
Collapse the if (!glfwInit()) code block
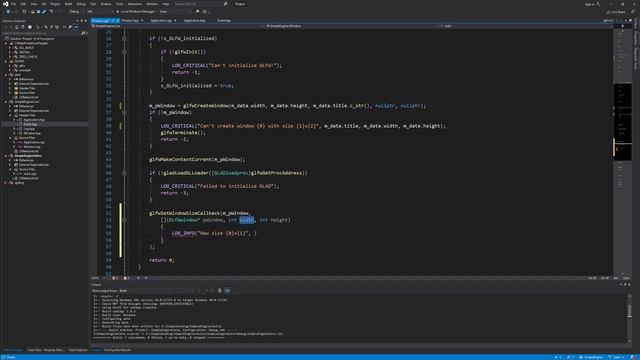pyautogui.click(x=124, y=52)
